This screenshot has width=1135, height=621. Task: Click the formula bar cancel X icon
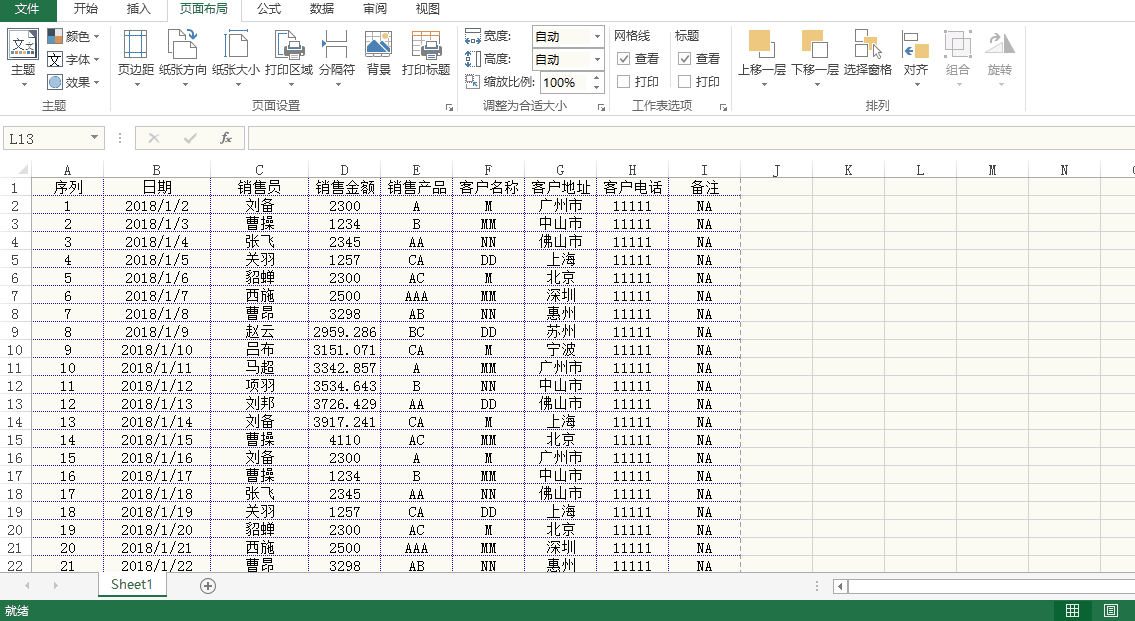[x=153, y=138]
